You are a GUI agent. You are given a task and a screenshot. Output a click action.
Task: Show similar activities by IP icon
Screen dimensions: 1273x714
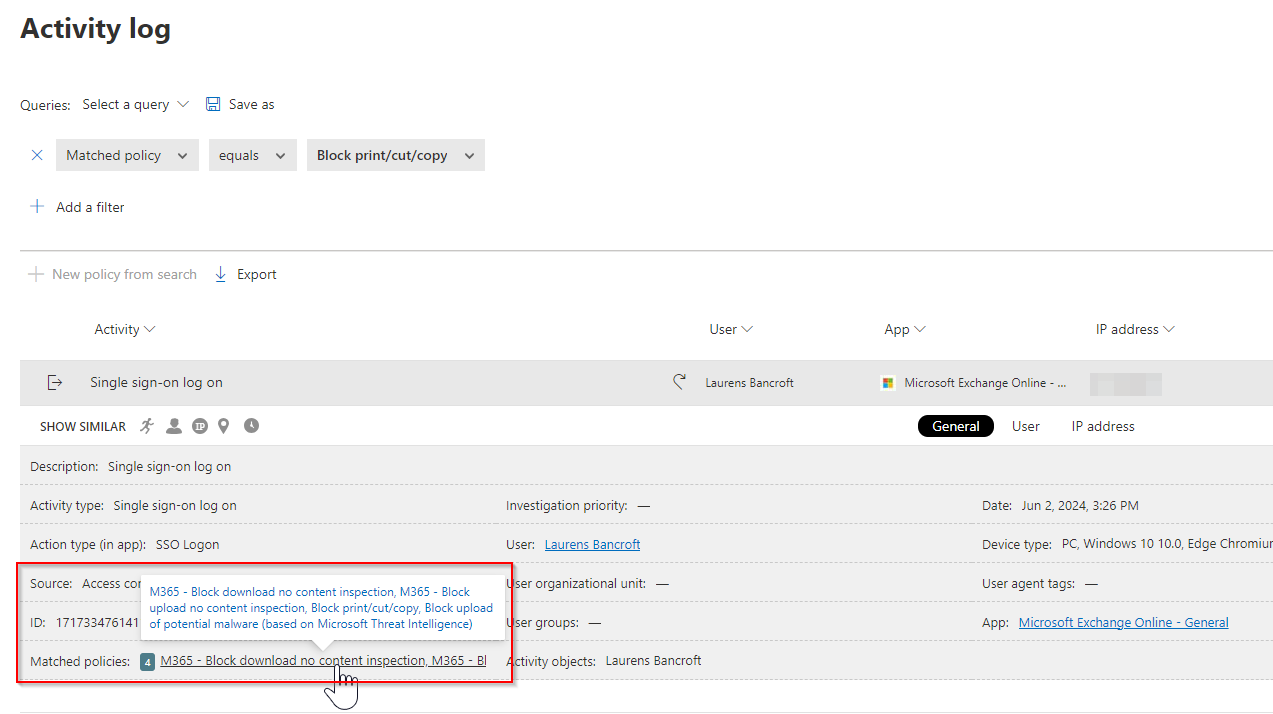click(199, 426)
